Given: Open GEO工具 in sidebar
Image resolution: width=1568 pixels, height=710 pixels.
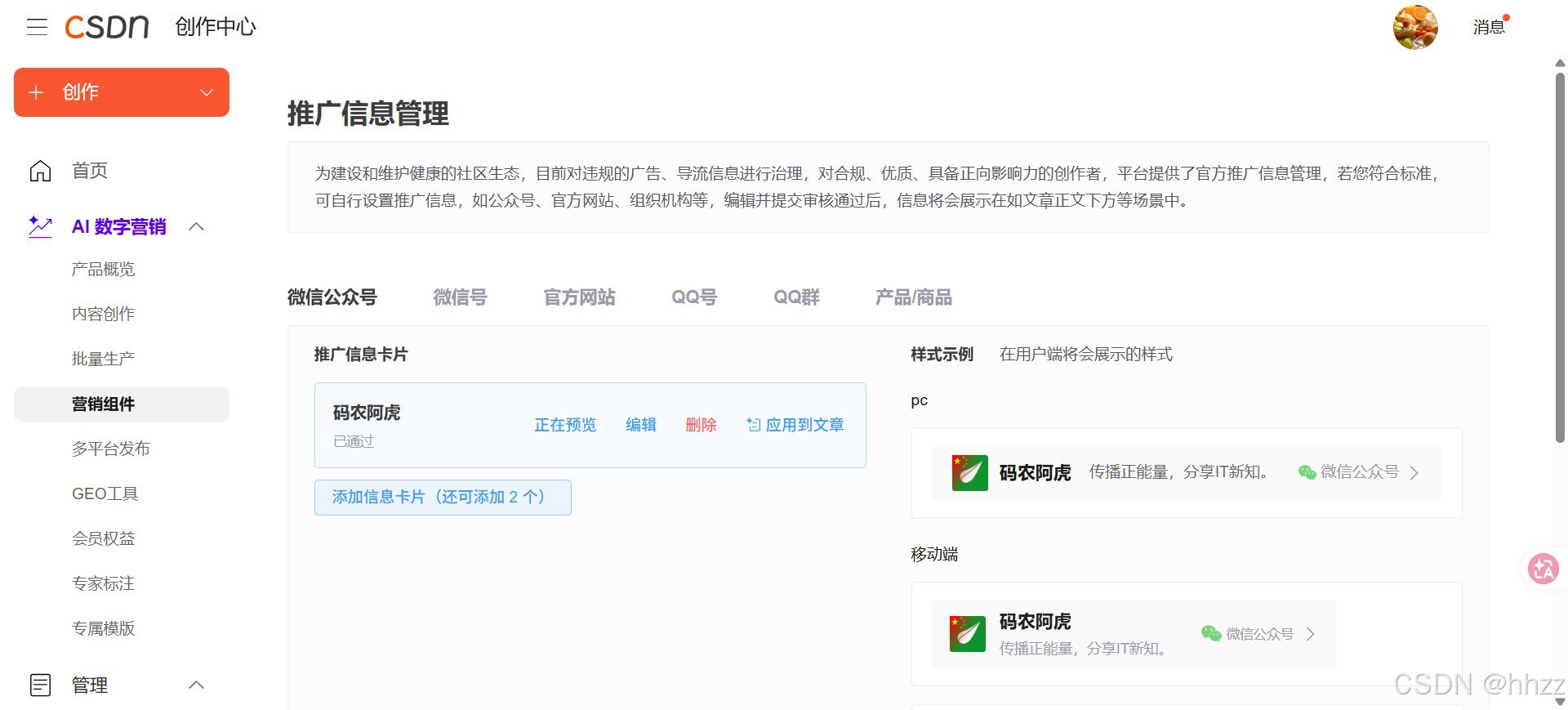Looking at the screenshot, I should 105,493.
